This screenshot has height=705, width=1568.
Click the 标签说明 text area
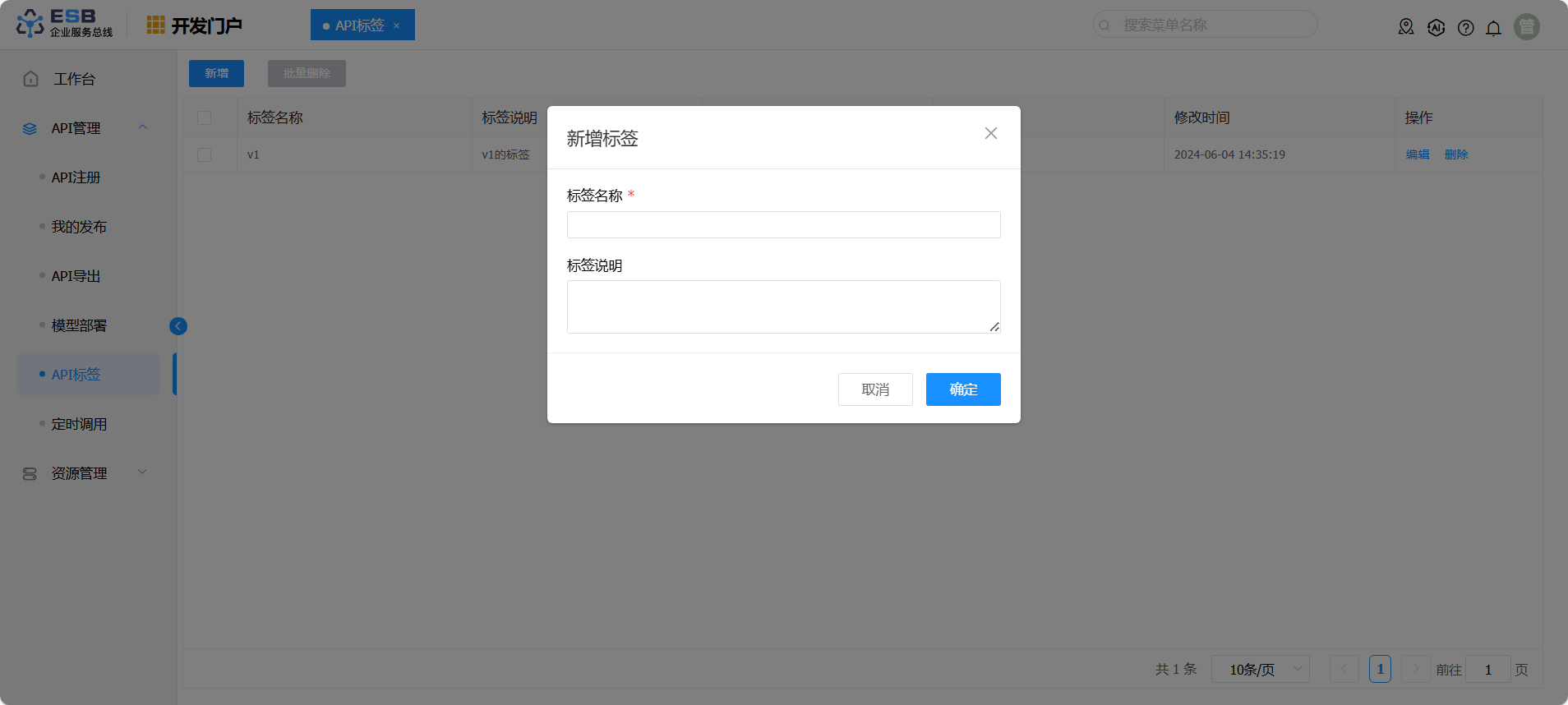(783, 306)
